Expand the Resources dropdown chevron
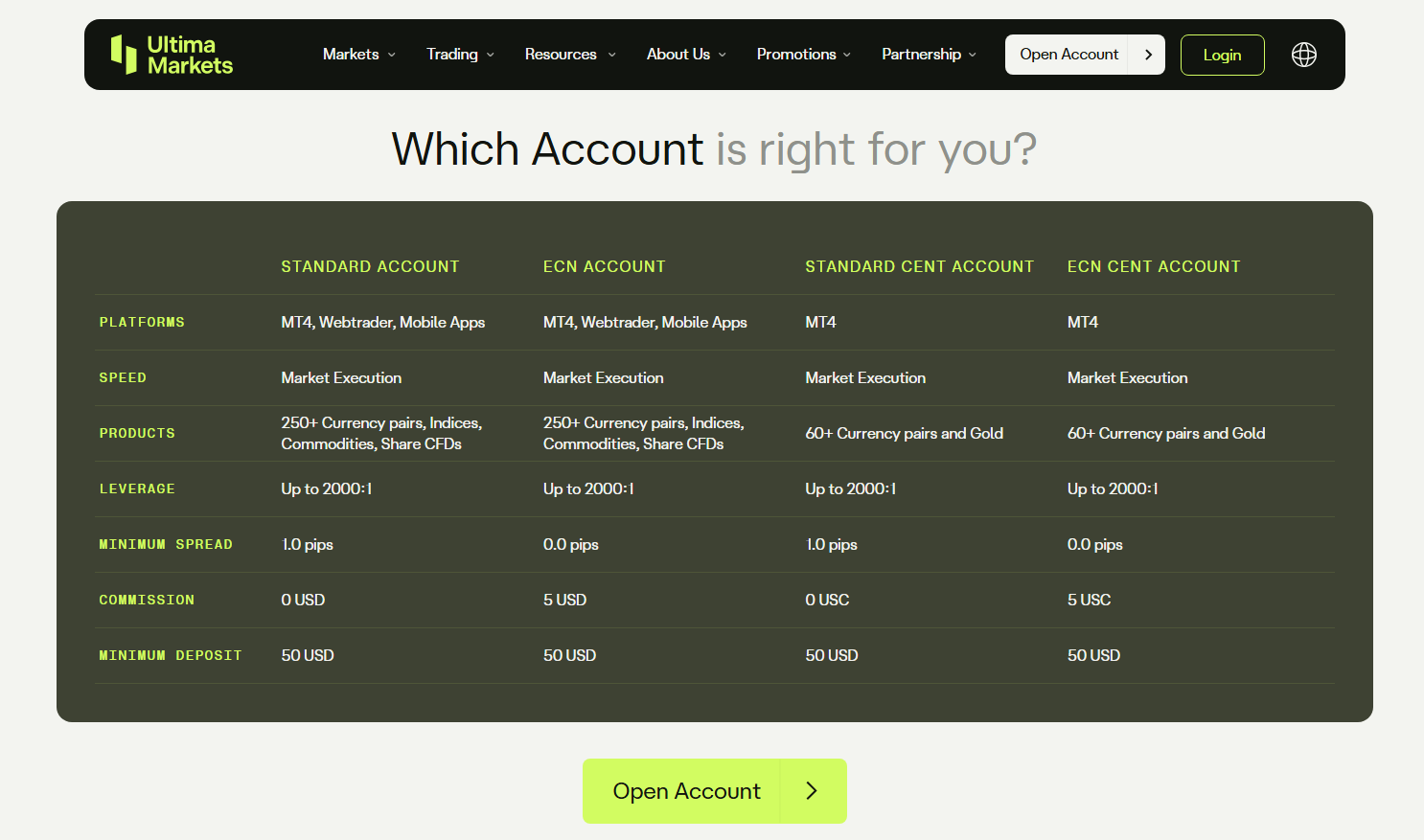1424x840 pixels. click(x=611, y=55)
